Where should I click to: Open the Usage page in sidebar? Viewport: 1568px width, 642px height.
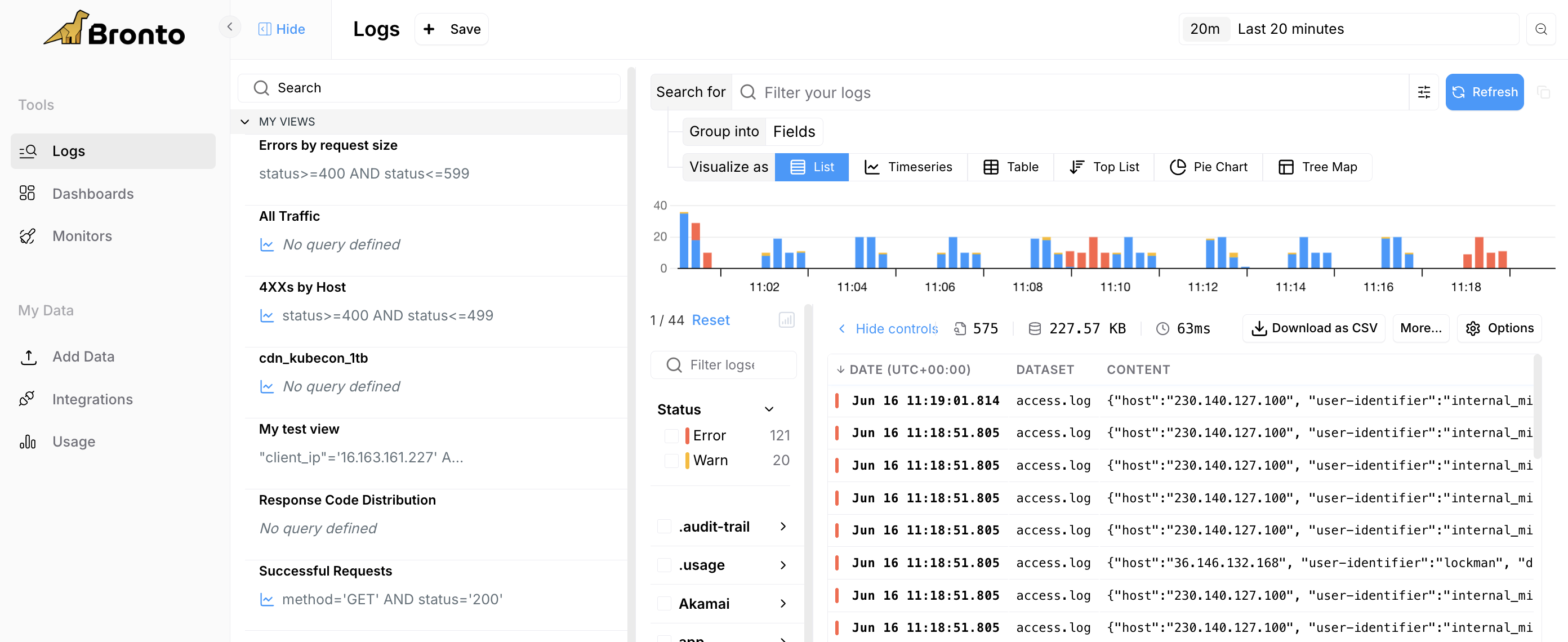coord(73,441)
